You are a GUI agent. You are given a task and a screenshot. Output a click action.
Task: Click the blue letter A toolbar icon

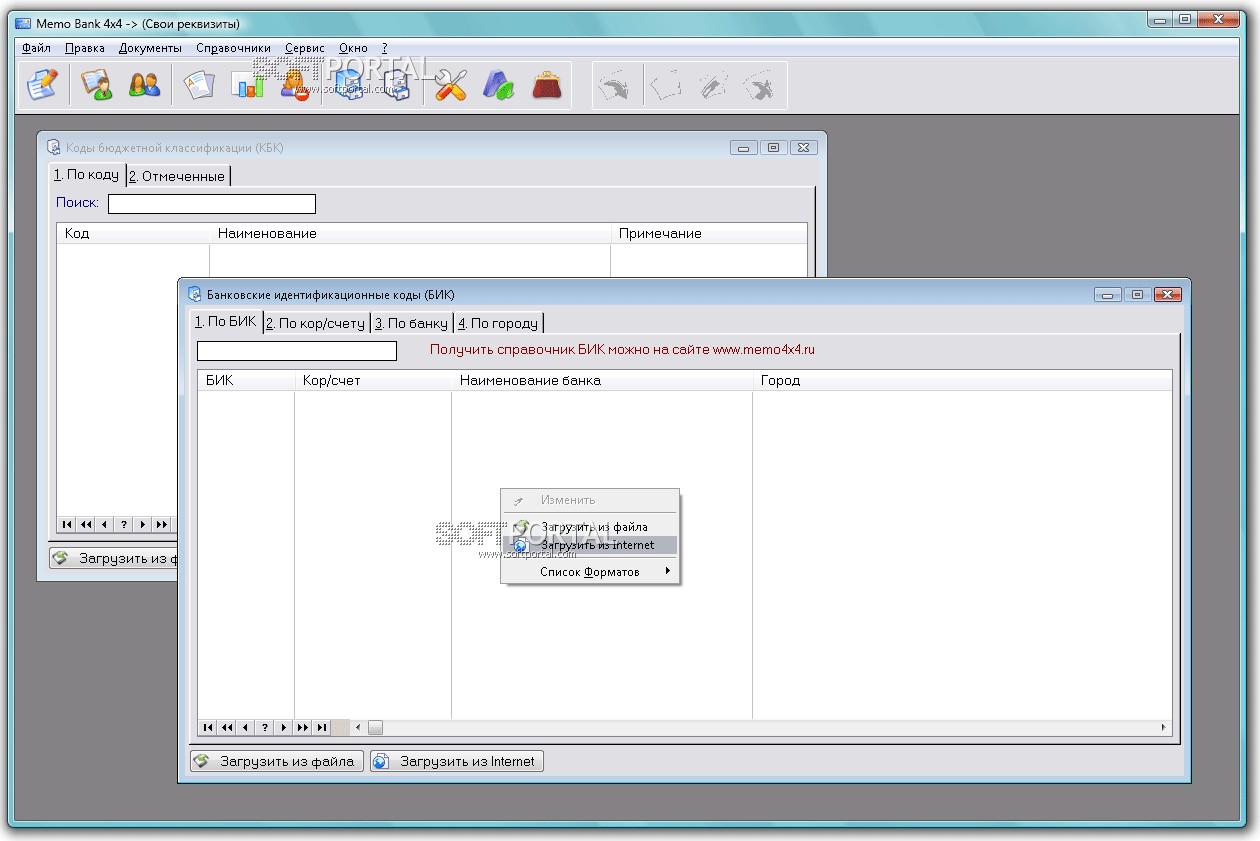498,85
